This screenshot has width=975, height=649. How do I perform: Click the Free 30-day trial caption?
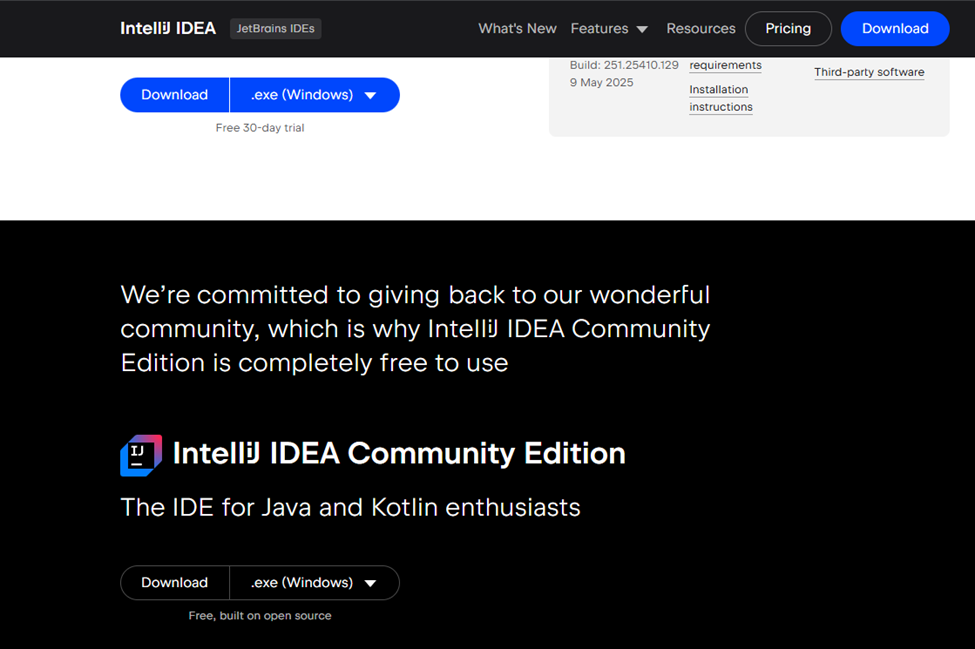260,128
